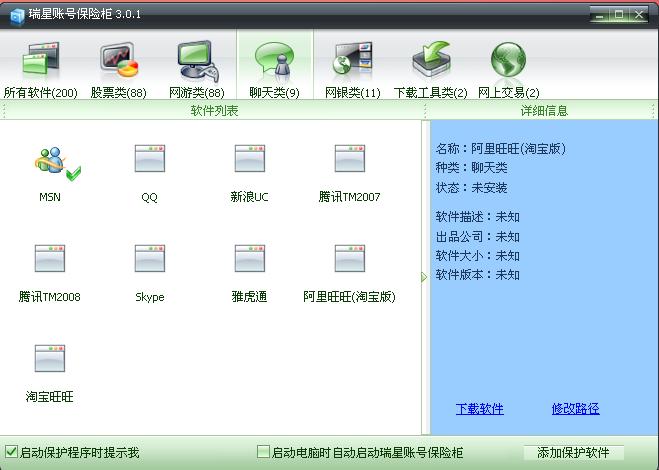Select the 阿里旺旺(淘宝版) software icon
This screenshot has height=470, width=659.
[x=350, y=258]
